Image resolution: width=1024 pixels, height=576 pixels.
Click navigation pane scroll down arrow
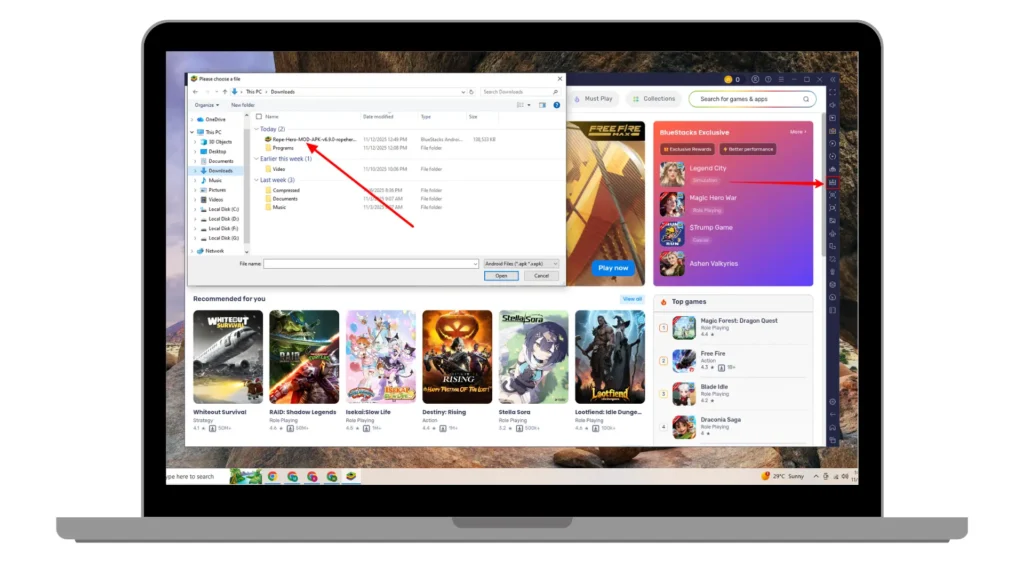(x=247, y=251)
